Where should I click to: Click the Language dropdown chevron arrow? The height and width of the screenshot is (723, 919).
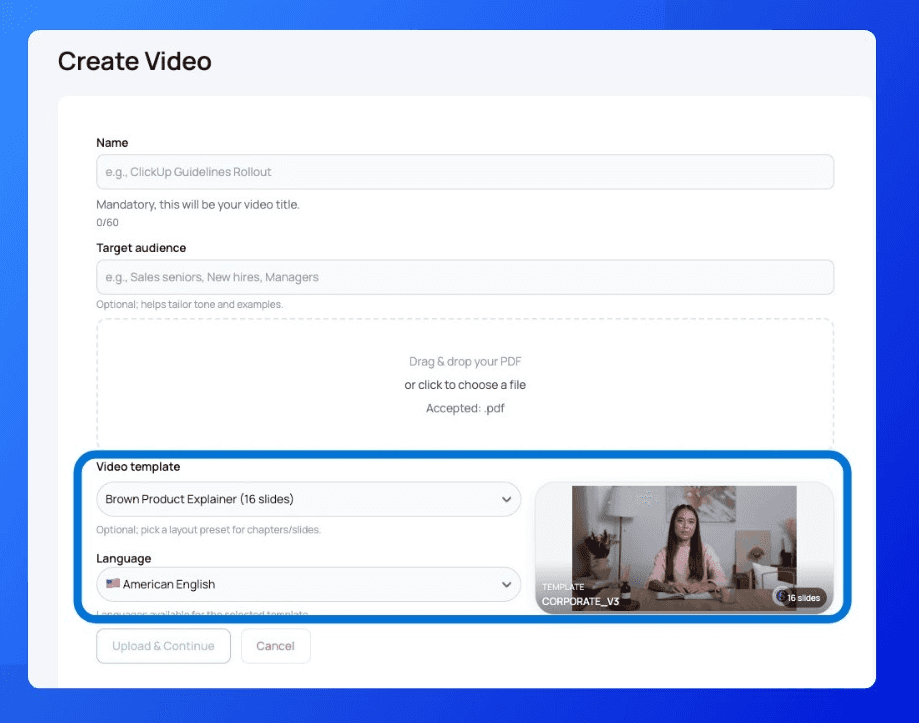pyautogui.click(x=506, y=585)
